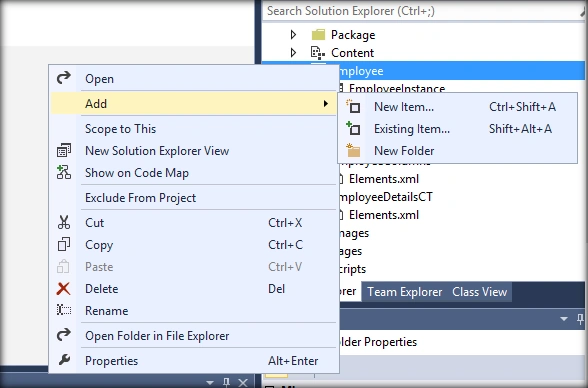
Task: Close the bottom left panel with X
Action: tap(243, 383)
